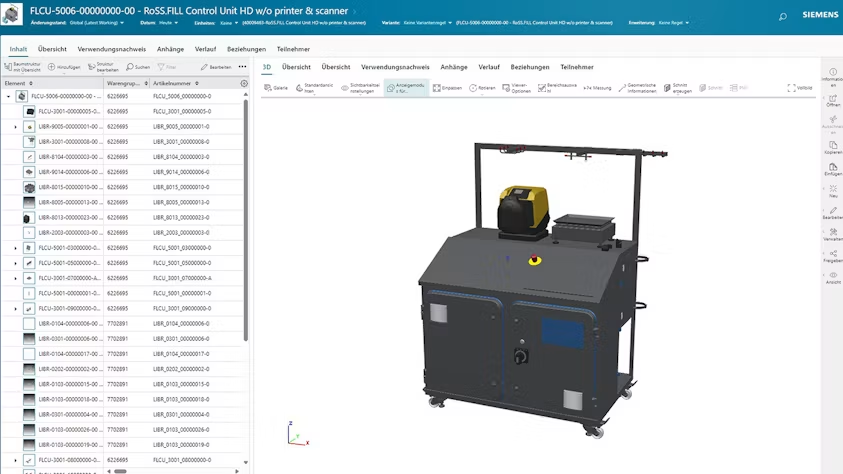Click Freigeben in right sidebar
This screenshot has height=474, width=843.
tap(833, 256)
